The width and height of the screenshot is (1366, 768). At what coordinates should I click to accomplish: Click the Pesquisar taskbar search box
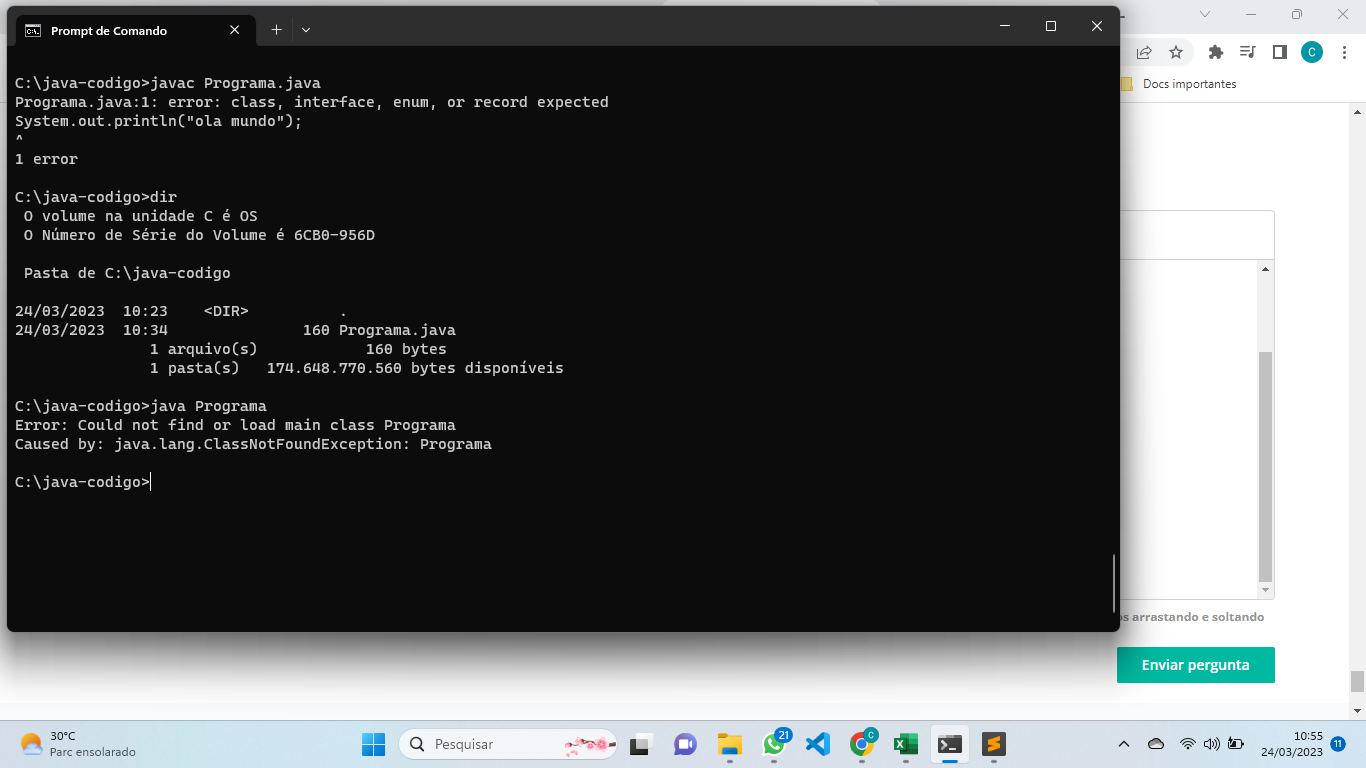pos(508,744)
